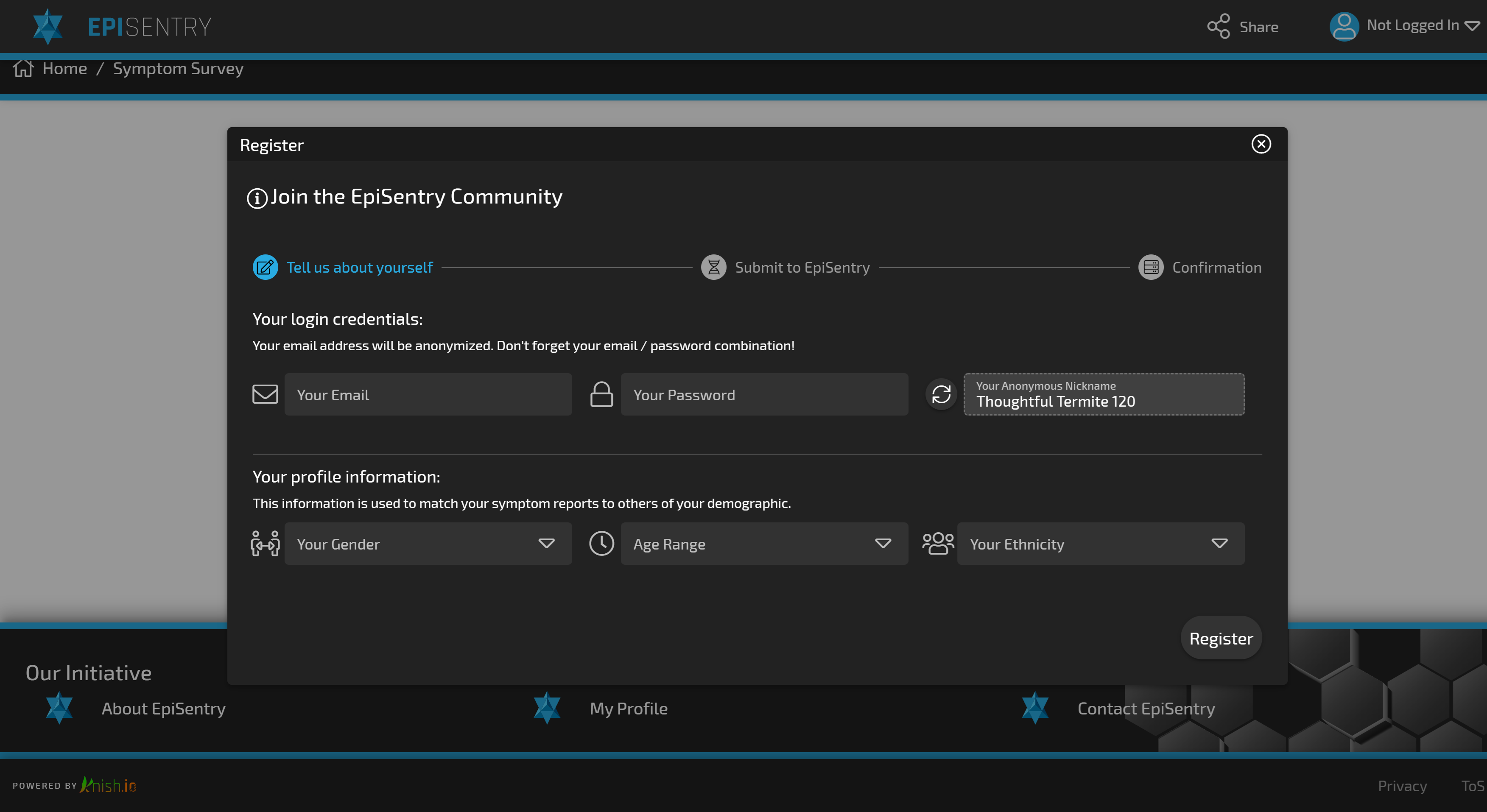This screenshot has height=812, width=1487.
Task: Click the home icon in breadcrumb
Action: (x=23, y=69)
